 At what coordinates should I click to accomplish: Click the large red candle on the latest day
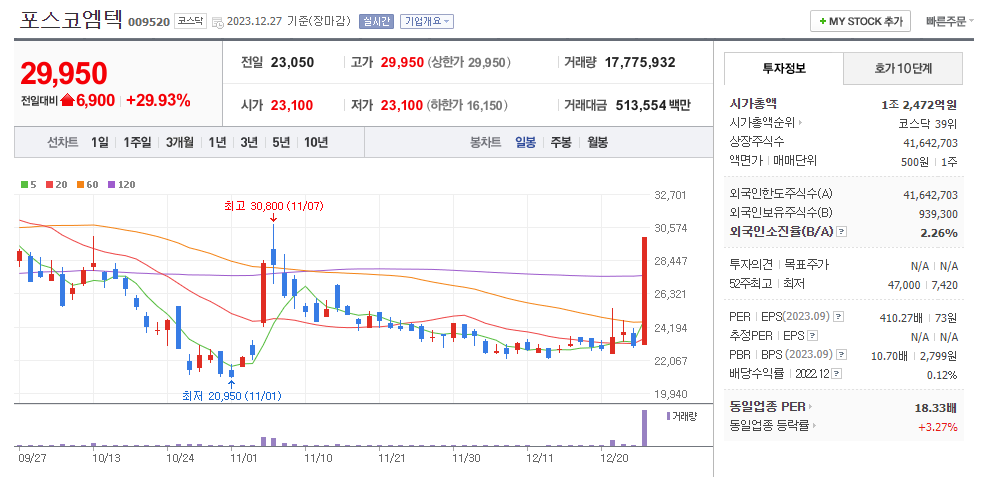644,291
